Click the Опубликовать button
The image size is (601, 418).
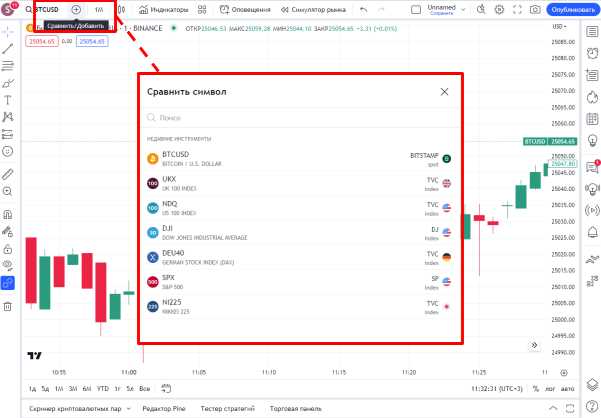573,10
